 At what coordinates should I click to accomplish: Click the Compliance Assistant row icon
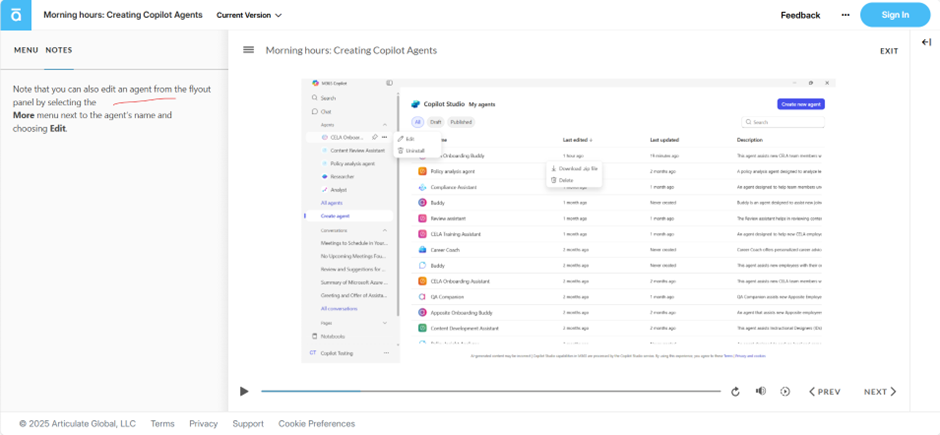tap(422, 188)
